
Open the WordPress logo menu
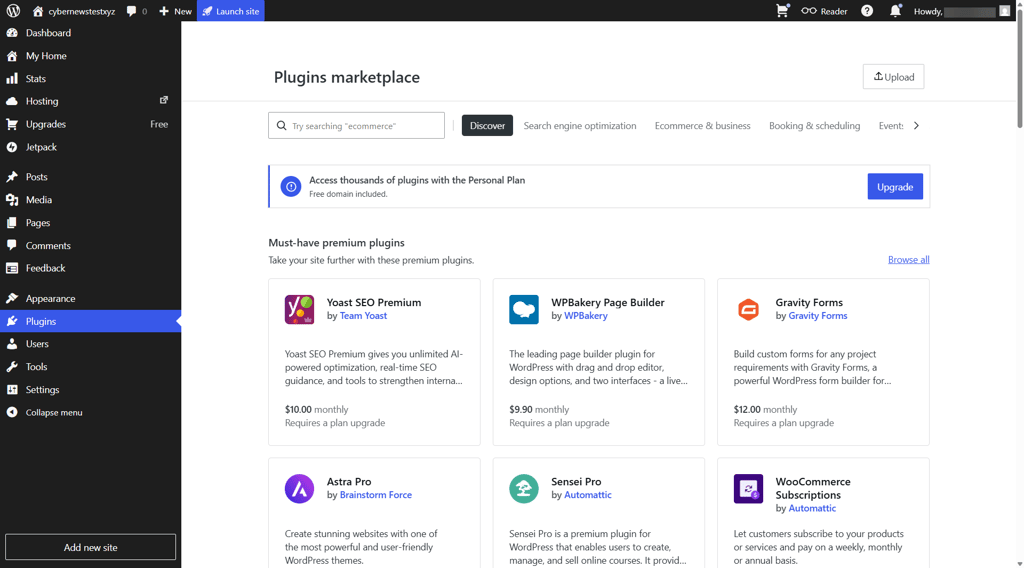[13, 11]
